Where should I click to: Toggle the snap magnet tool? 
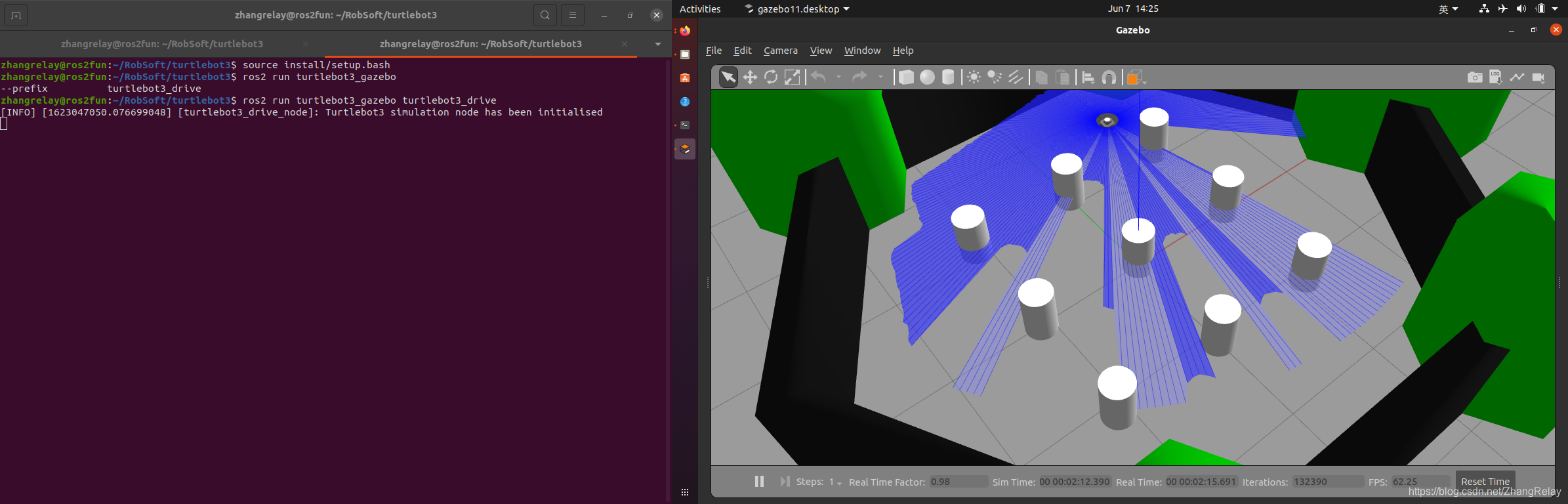1109,77
